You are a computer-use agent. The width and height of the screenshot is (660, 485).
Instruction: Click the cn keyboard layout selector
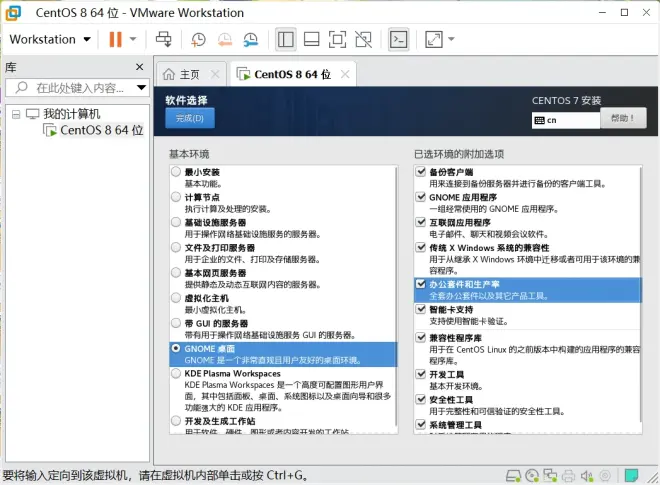click(566, 120)
